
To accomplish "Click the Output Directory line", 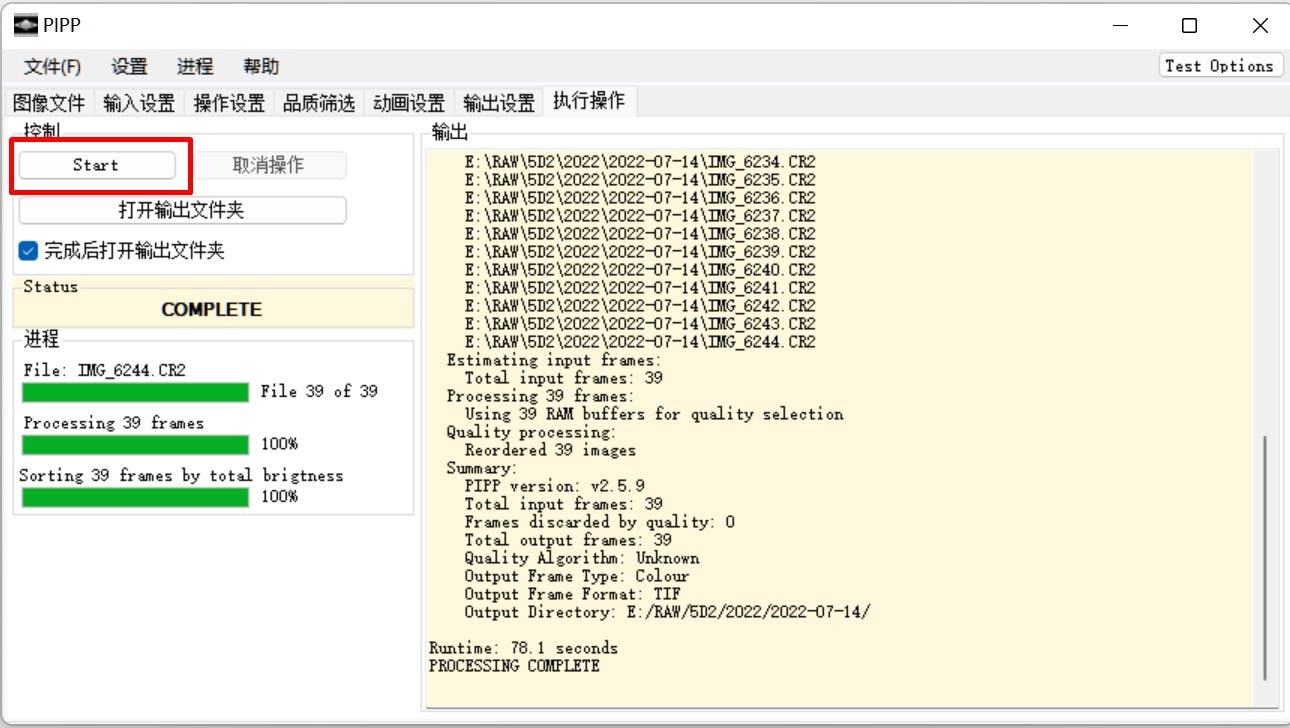I will tap(667, 612).
